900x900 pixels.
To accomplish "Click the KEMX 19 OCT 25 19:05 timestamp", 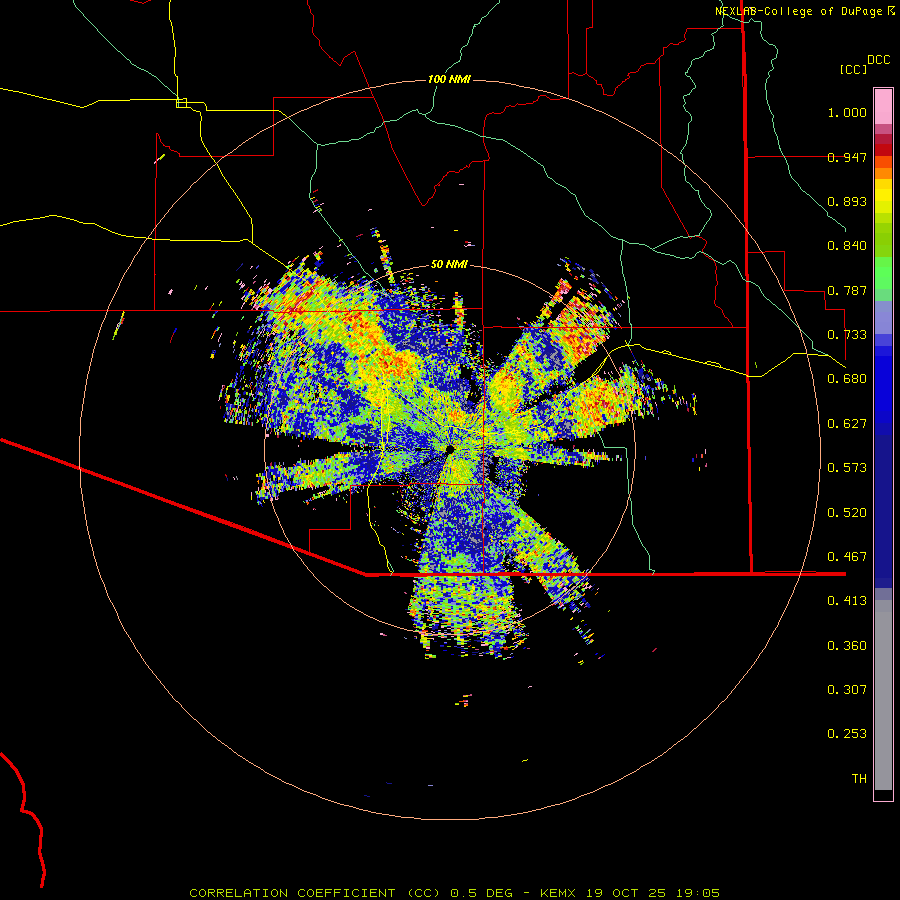I will [x=630, y=893].
